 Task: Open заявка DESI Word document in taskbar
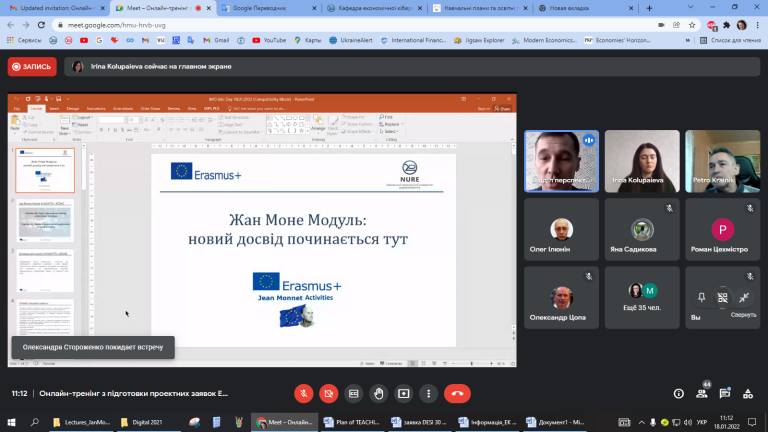click(419, 422)
